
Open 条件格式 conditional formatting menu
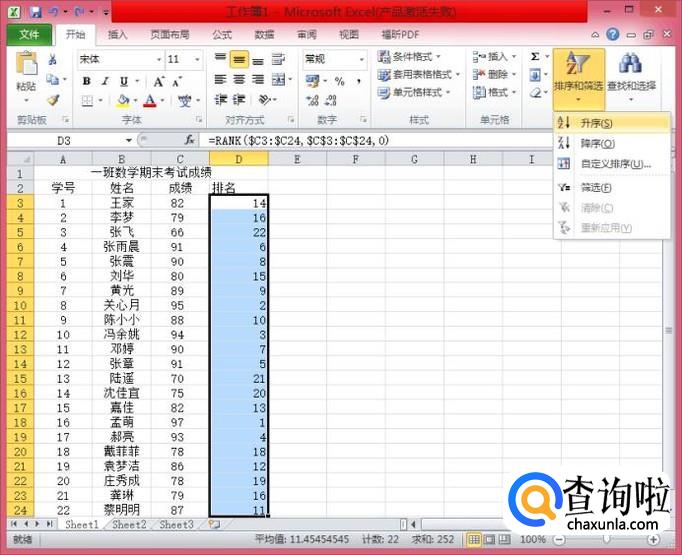pyautogui.click(x=409, y=57)
